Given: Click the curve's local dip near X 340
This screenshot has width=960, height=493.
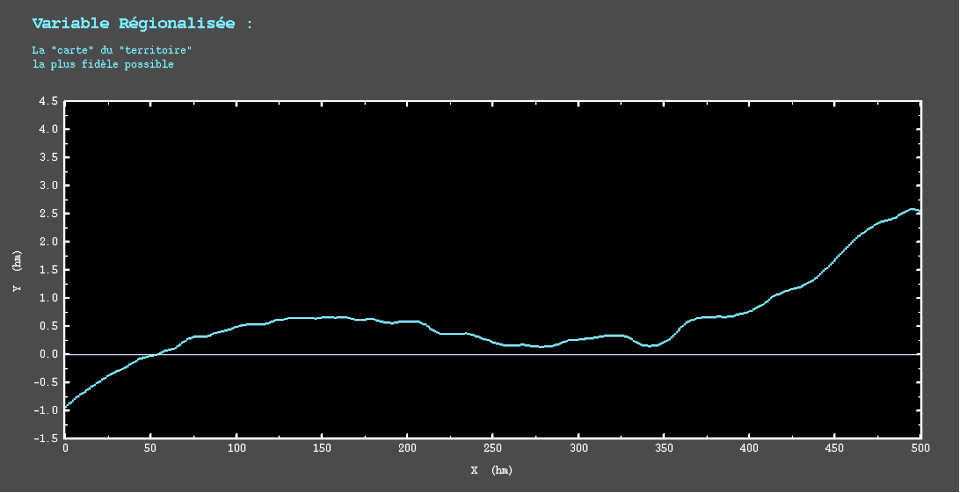Looking at the screenshot, I should [x=649, y=346].
